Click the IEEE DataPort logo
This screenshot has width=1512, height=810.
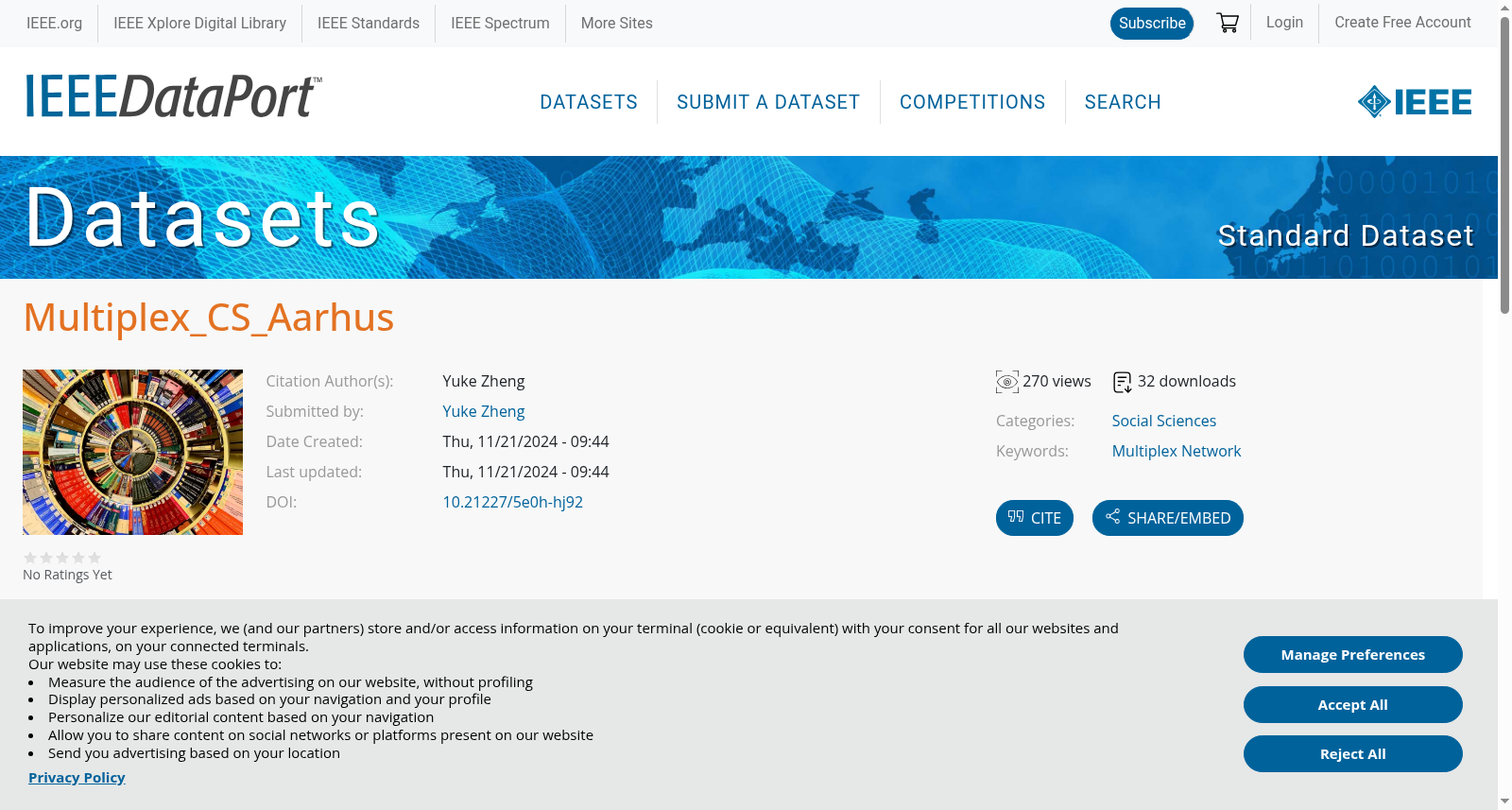coord(173,96)
